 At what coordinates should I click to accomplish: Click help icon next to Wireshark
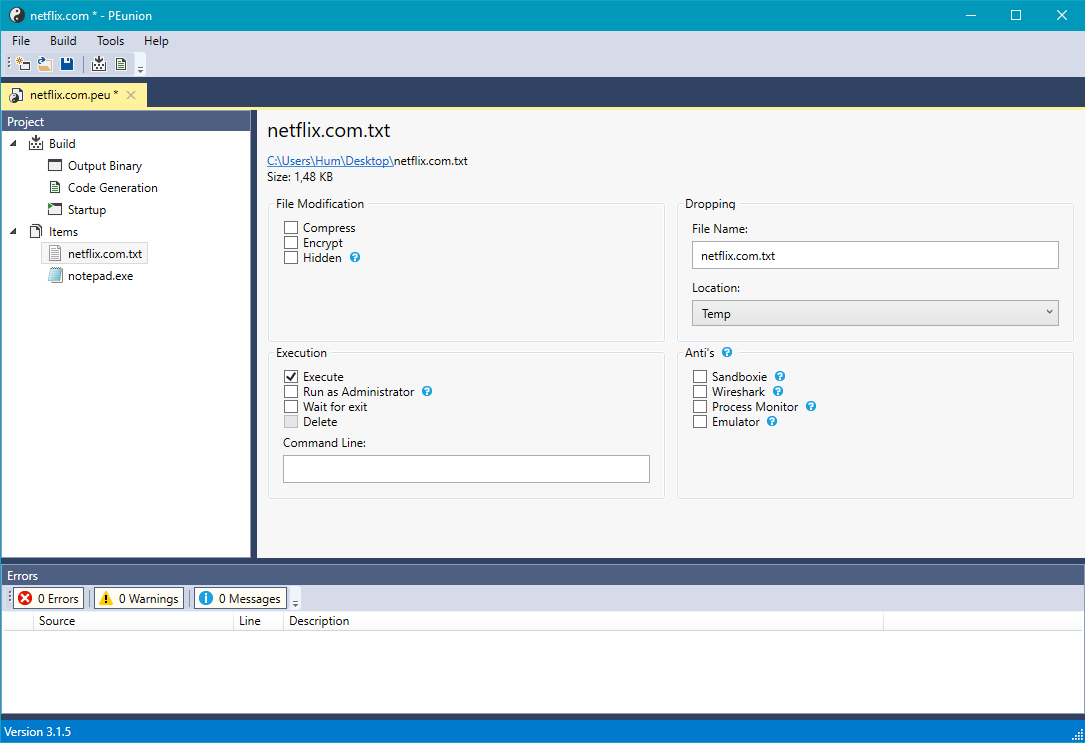pyautogui.click(x=778, y=391)
